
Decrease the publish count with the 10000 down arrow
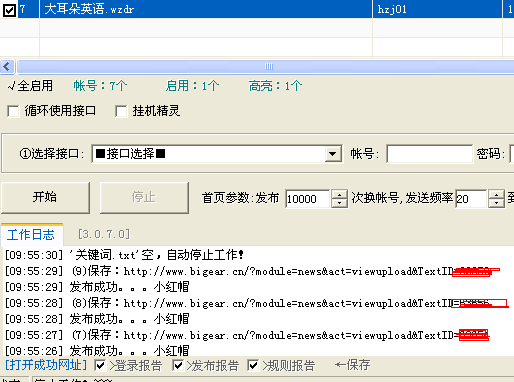pos(339,203)
